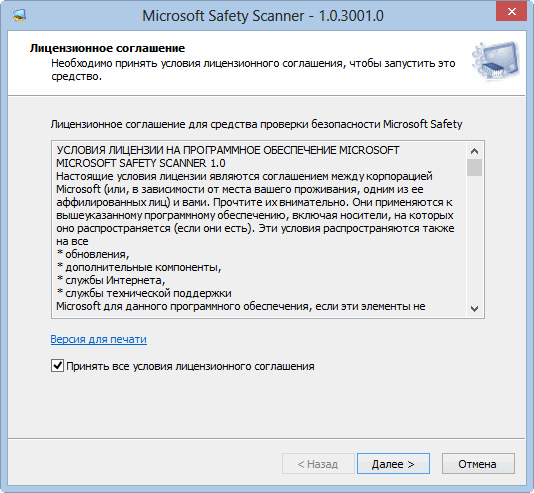Image resolution: width=534 pixels, height=493 pixels.
Task: Click the '* службы Интернета,' line
Action: click(x=111, y=281)
